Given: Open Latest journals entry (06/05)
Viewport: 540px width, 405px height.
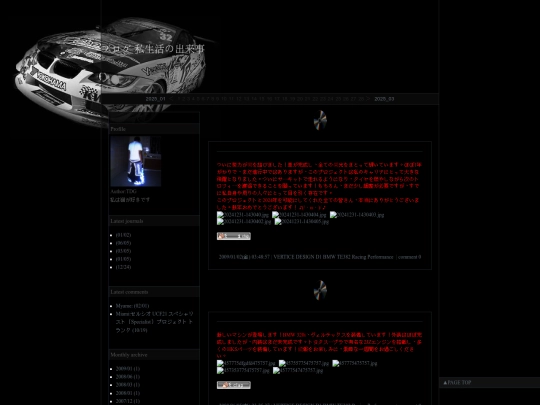Looking at the screenshot, I should [123, 243].
